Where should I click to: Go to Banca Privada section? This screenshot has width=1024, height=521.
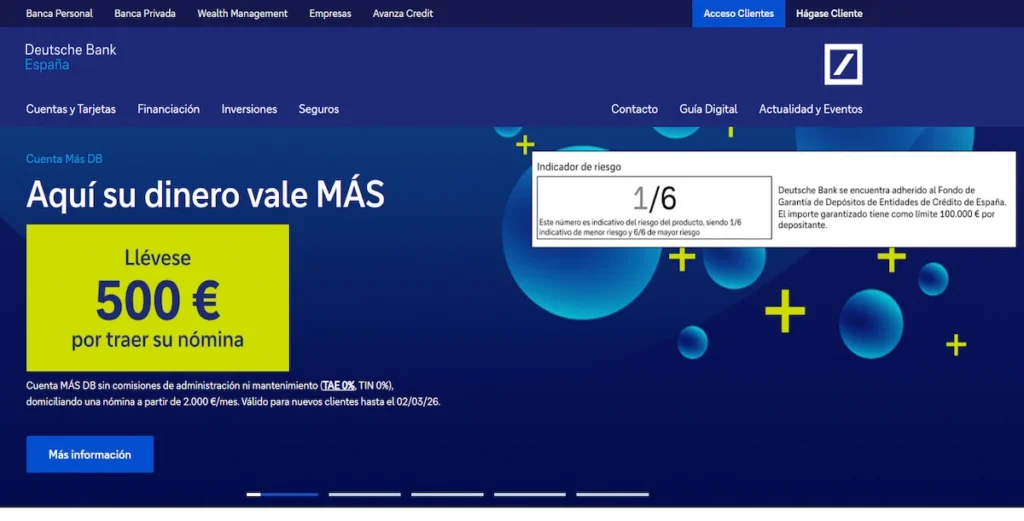coord(145,13)
